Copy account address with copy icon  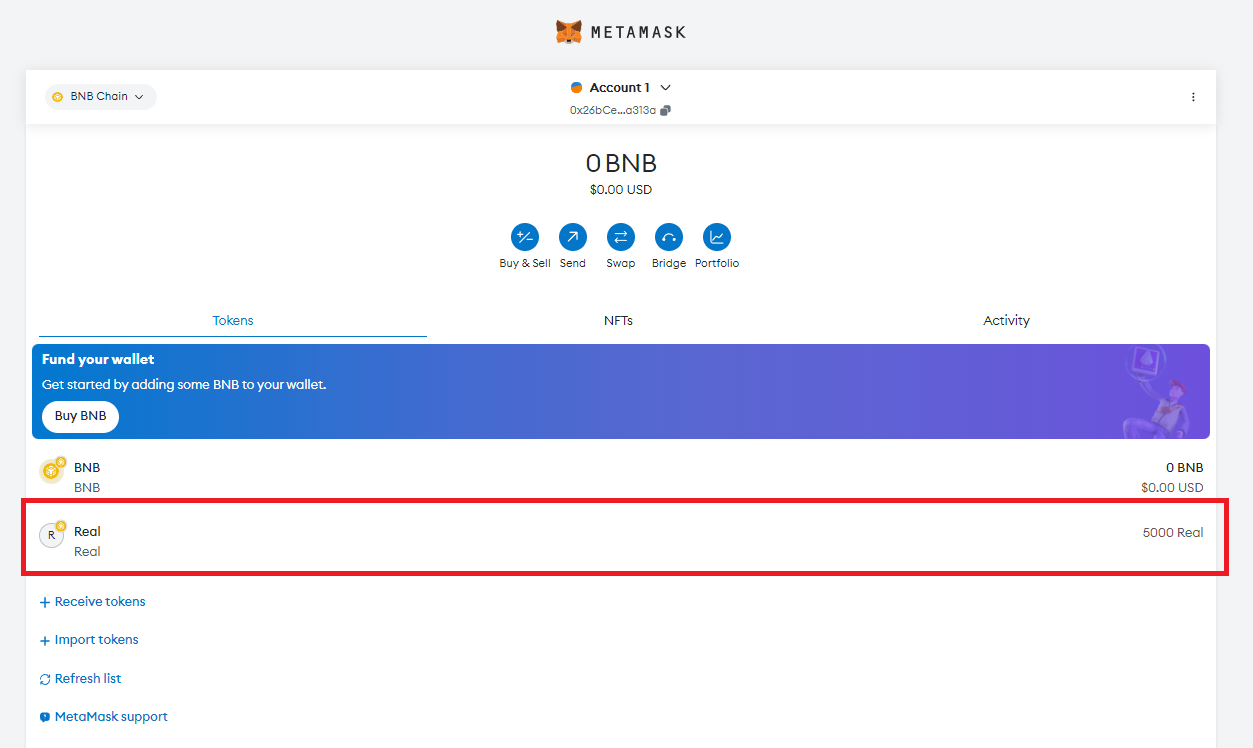click(x=666, y=110)
